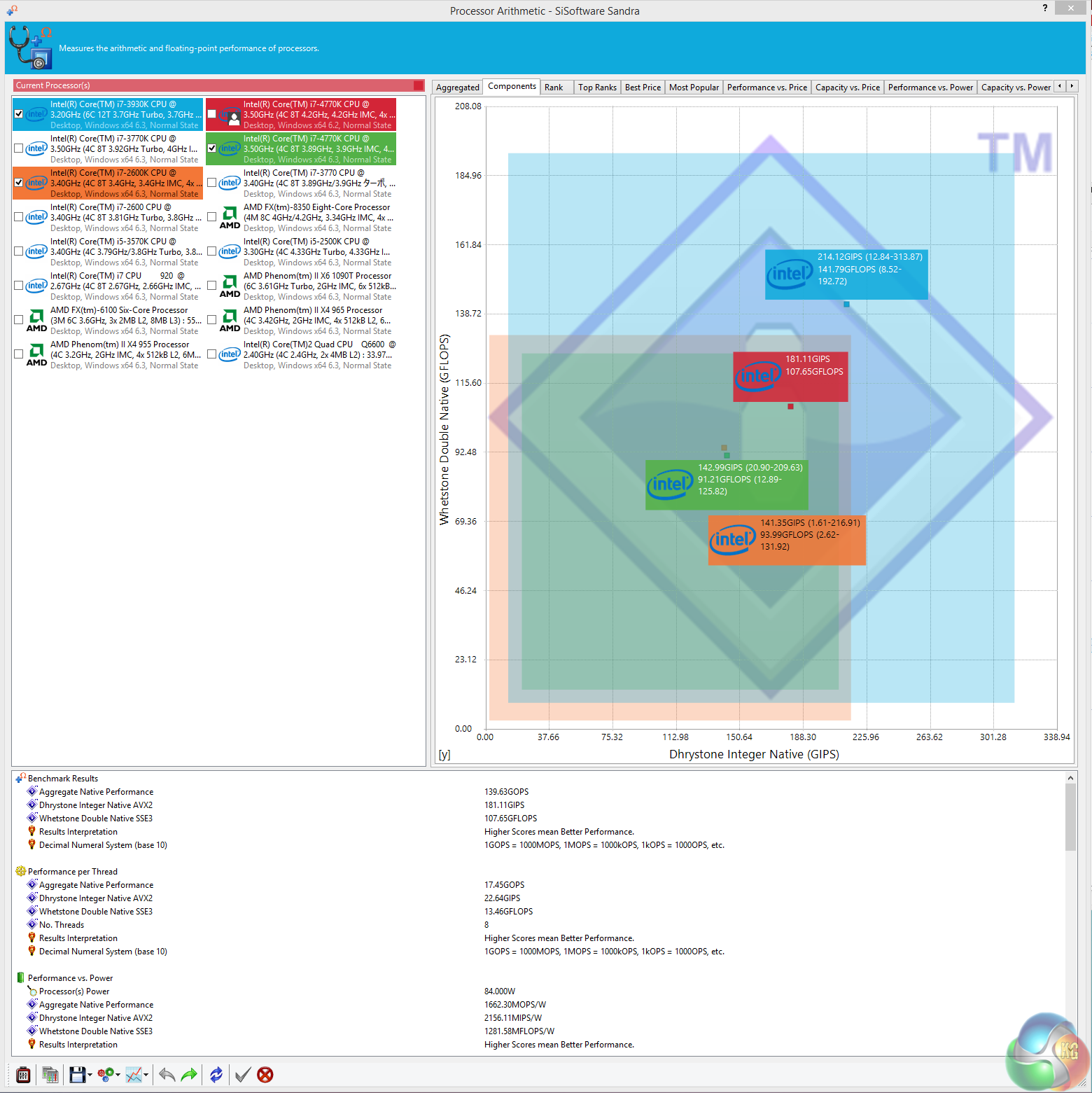The width and height of the screenshot is (1092, 1093).
Task: Select the Performance per Thread tree header
Action: point(73,872)
